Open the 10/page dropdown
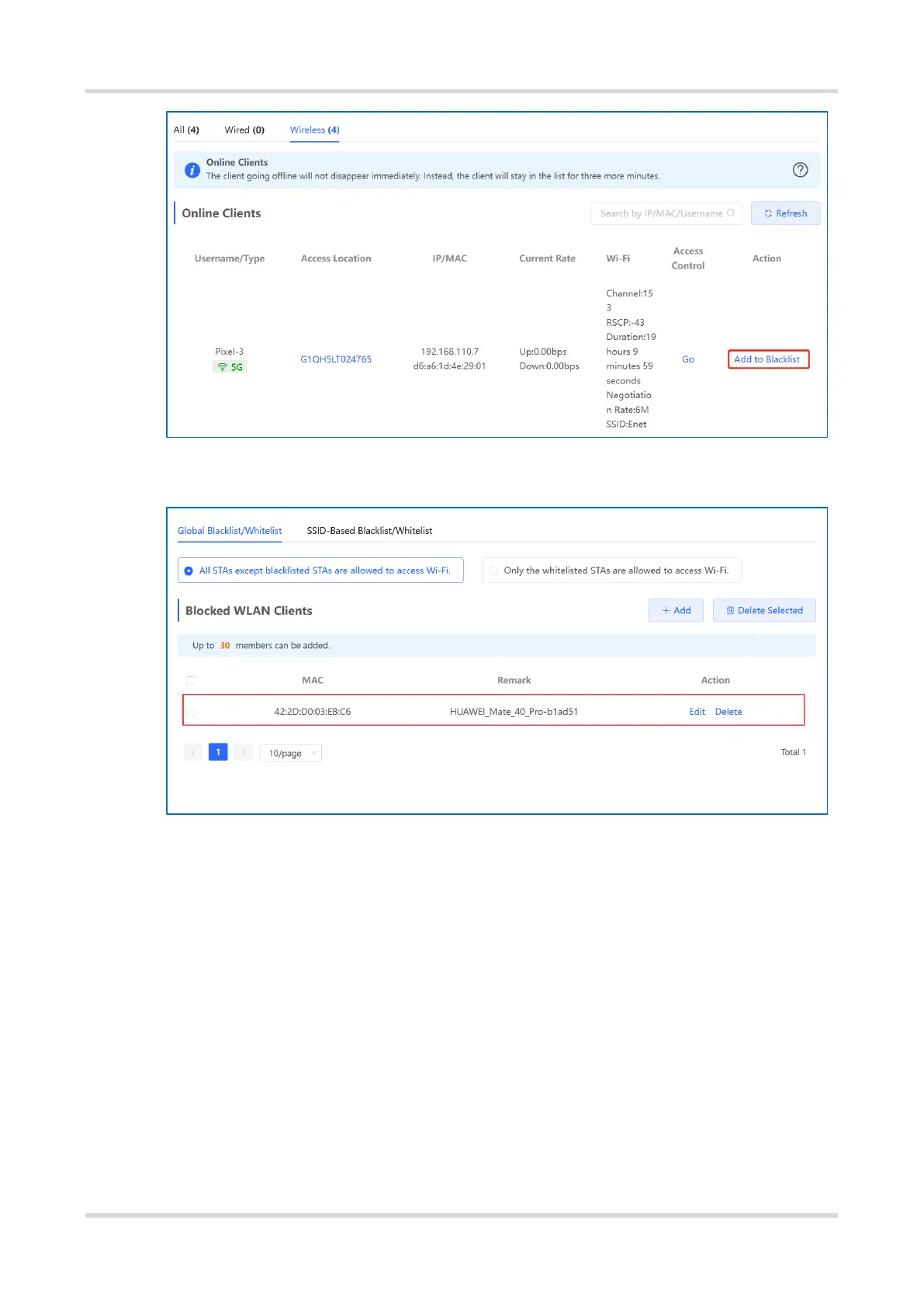This screenshot has height=1307, width=924. pyautogui.click(x=290, y=753)
